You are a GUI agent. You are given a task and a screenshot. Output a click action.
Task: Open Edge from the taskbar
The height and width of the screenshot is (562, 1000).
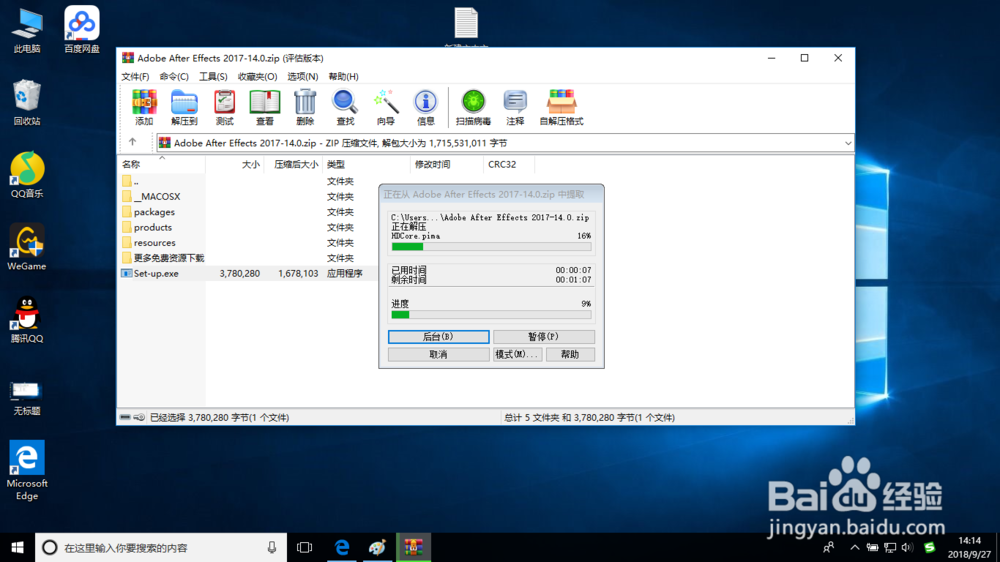coord(342,547)
